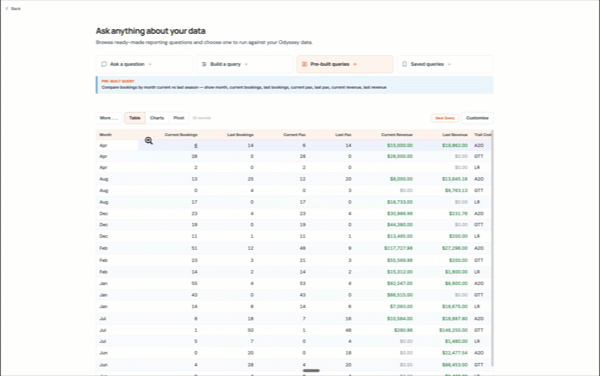Sort by the Last Bookings column header
The height and width of the screenshot is (376, 600).
[x=240, y=135]
